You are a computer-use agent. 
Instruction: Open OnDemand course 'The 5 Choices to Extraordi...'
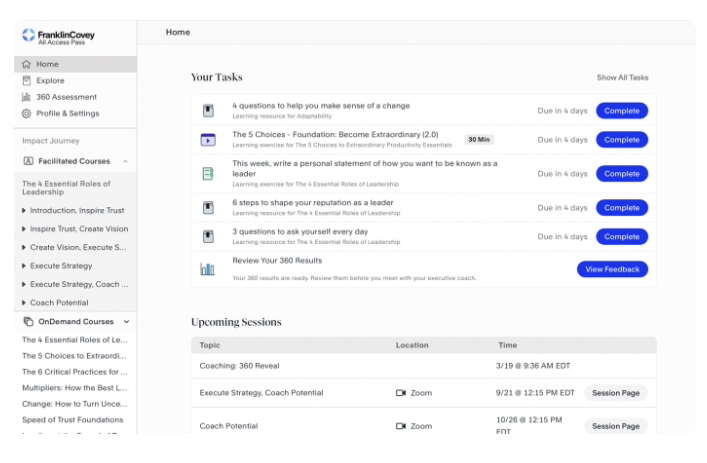(74, 356)
